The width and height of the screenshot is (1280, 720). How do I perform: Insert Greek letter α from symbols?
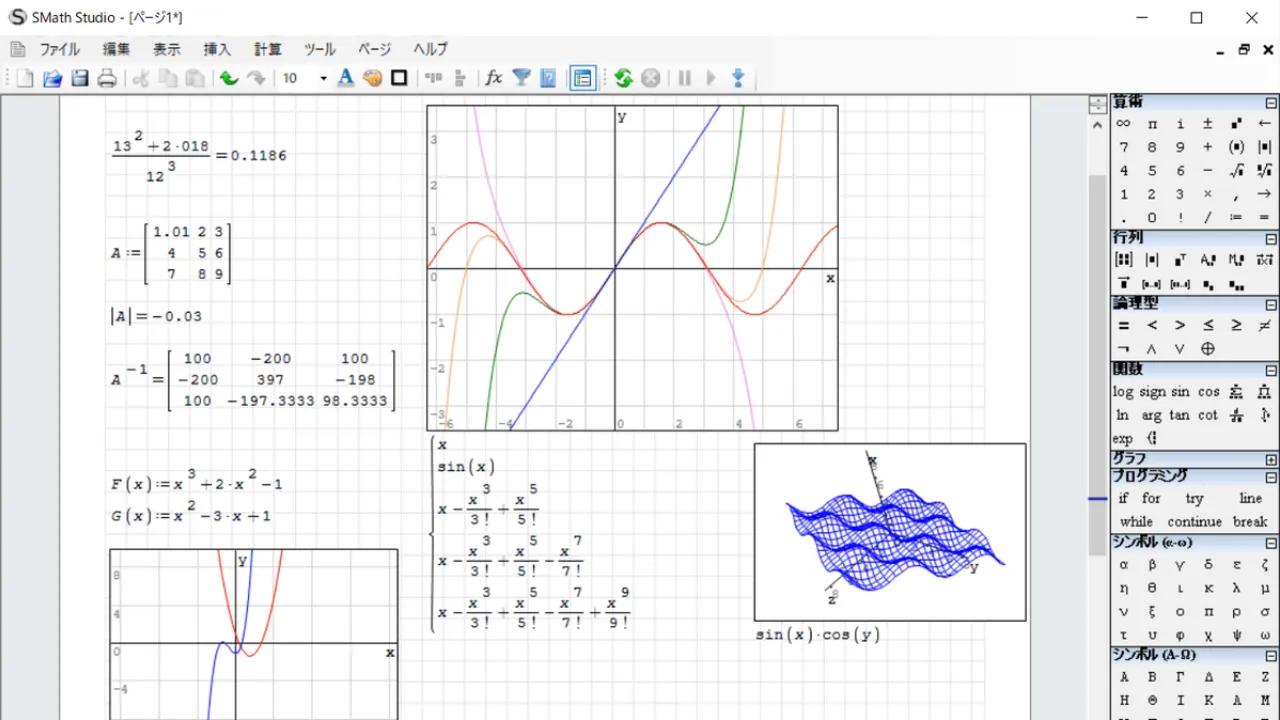tap(1124, 564)
